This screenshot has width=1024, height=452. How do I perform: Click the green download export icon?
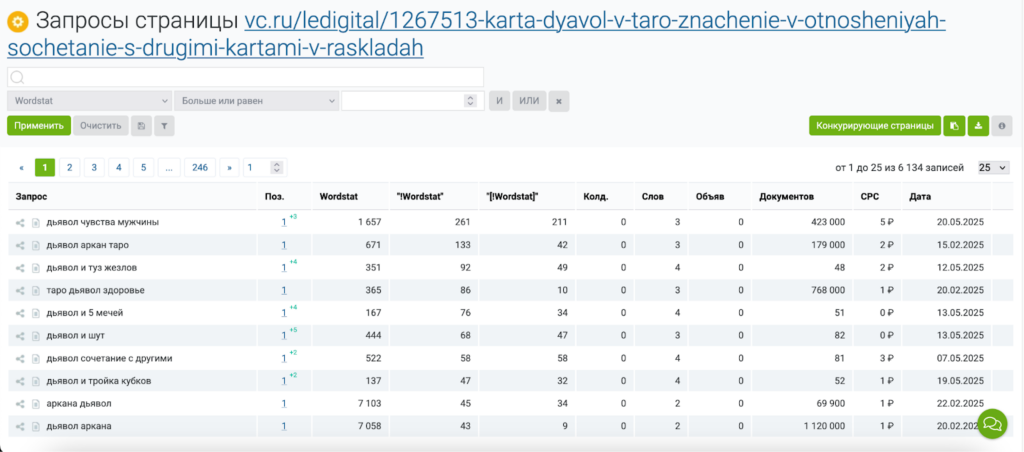pyautogui.click(x=978, y=126)
